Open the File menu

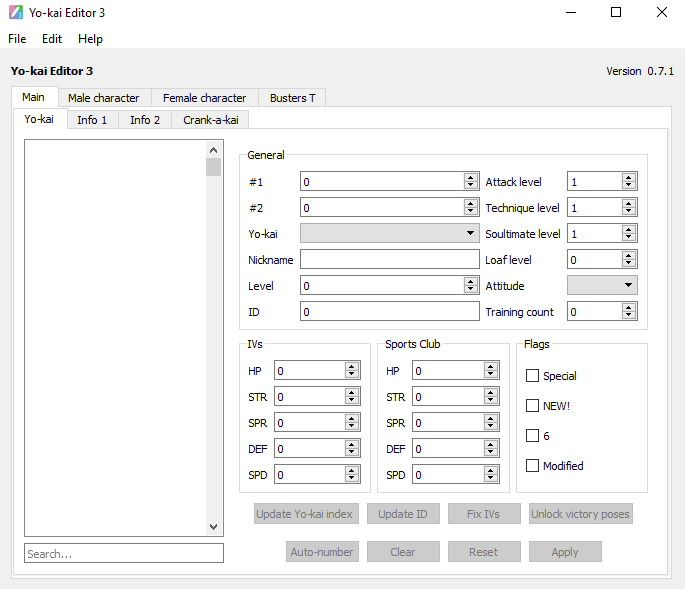click(17, 39)
